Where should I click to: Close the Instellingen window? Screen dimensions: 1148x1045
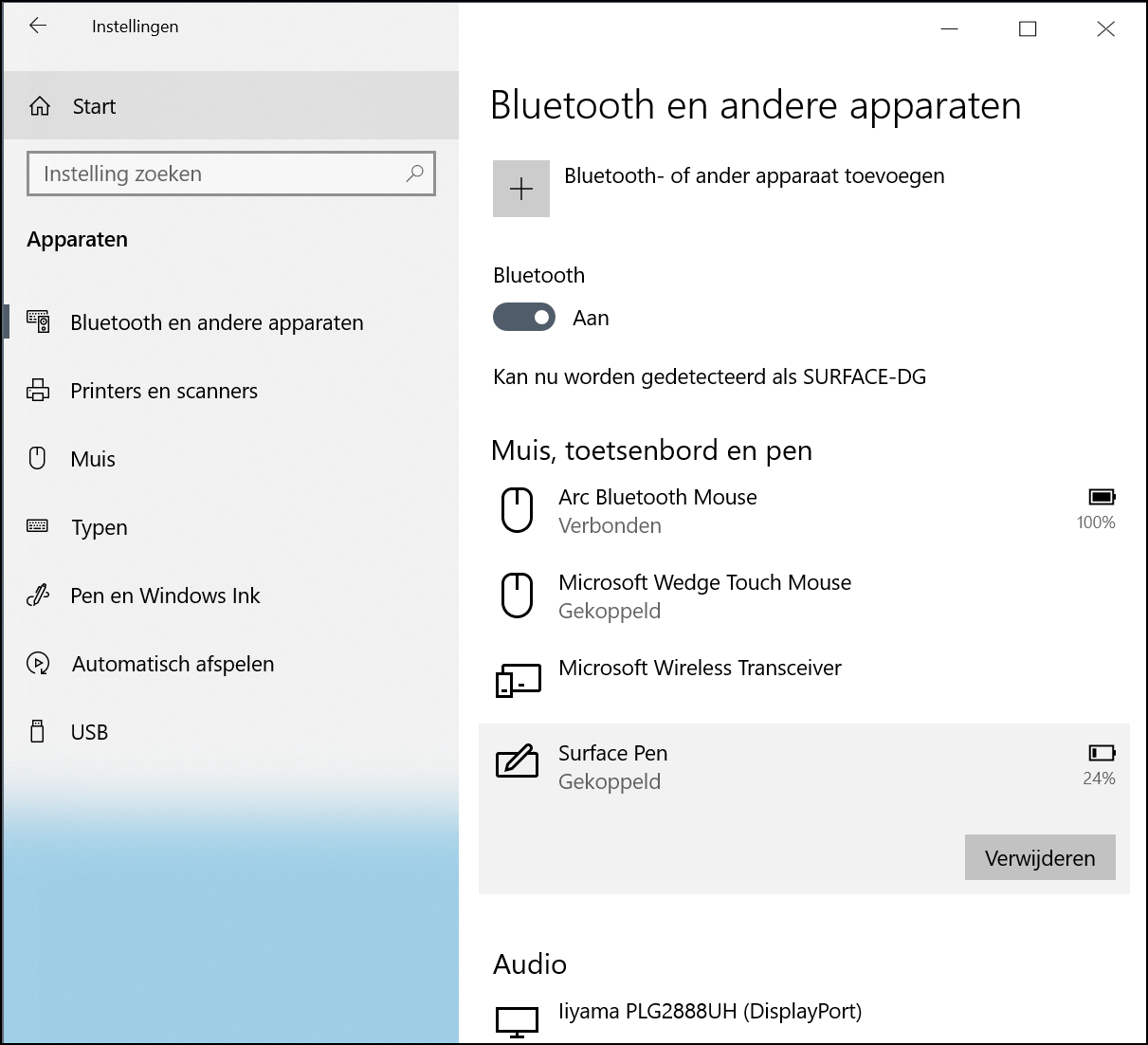click(1105, 28)
